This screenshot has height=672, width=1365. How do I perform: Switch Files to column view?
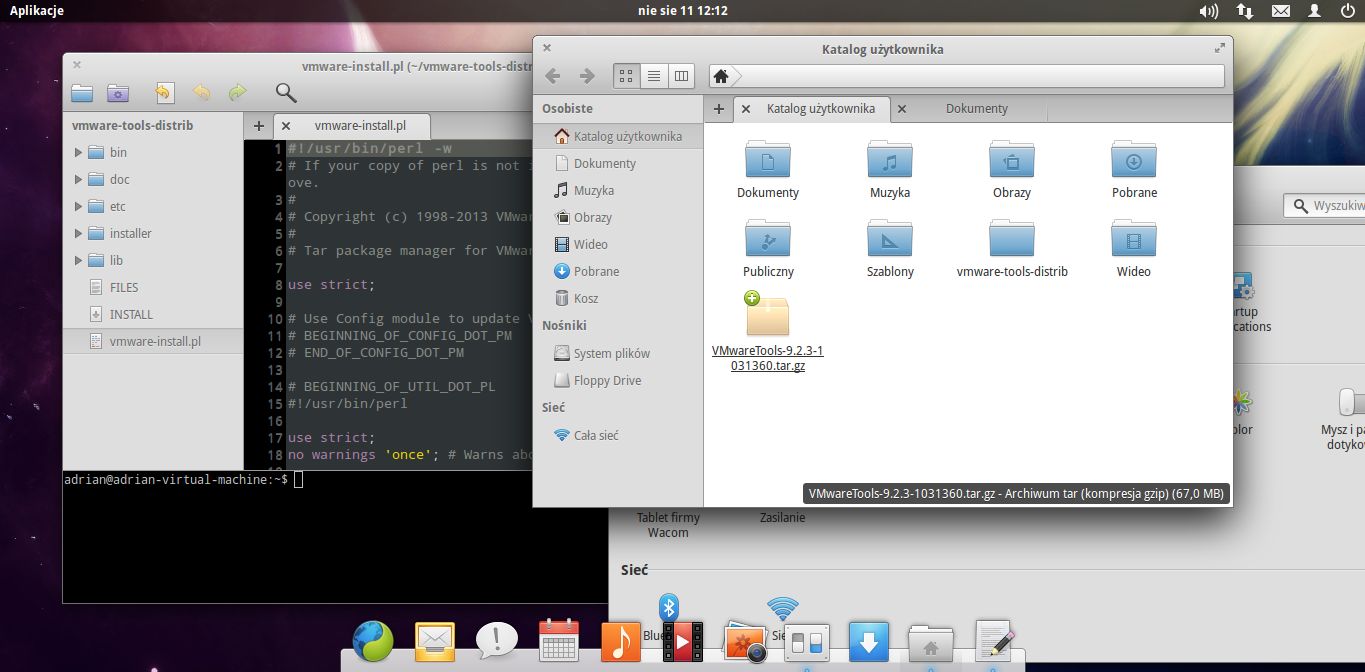(681, 76)
